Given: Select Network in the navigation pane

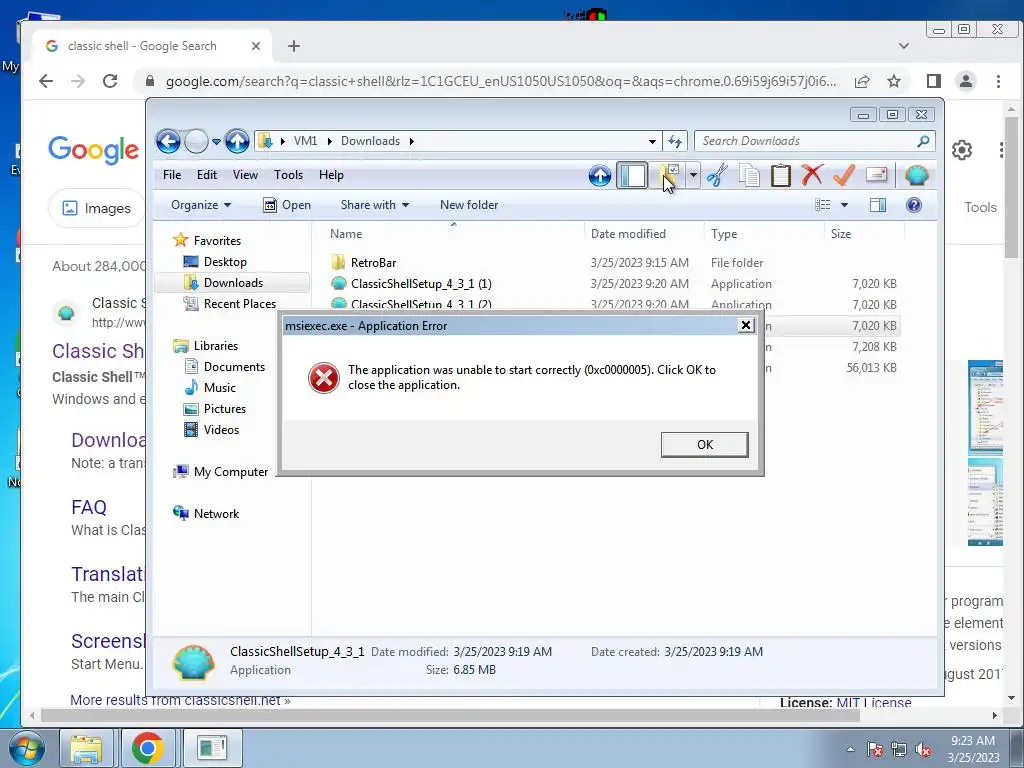Looking at the screenshot, I should coord(216,514).
